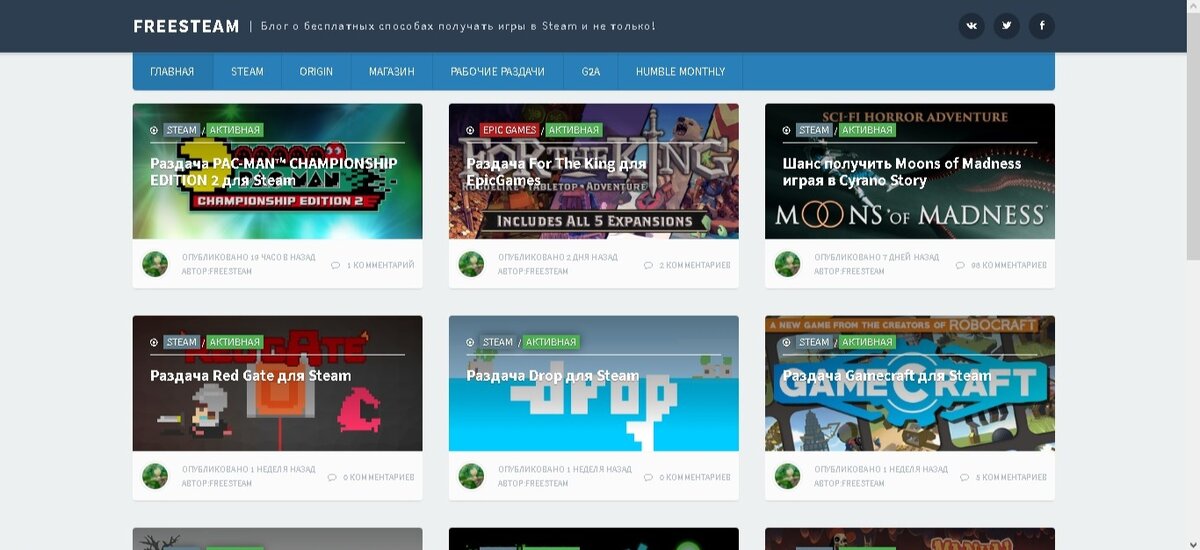
Task: Click author avatar under For The King post
Action: pos(471,264)
